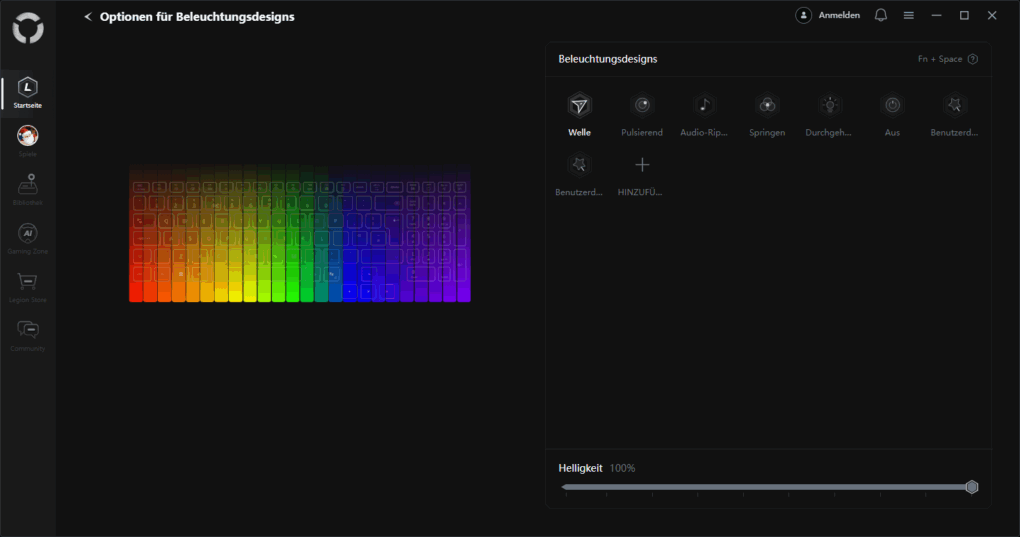This screenshot has width=1020, height=537.
Task: Click the rainbow keyboard preview
Action: click(300, 233)
